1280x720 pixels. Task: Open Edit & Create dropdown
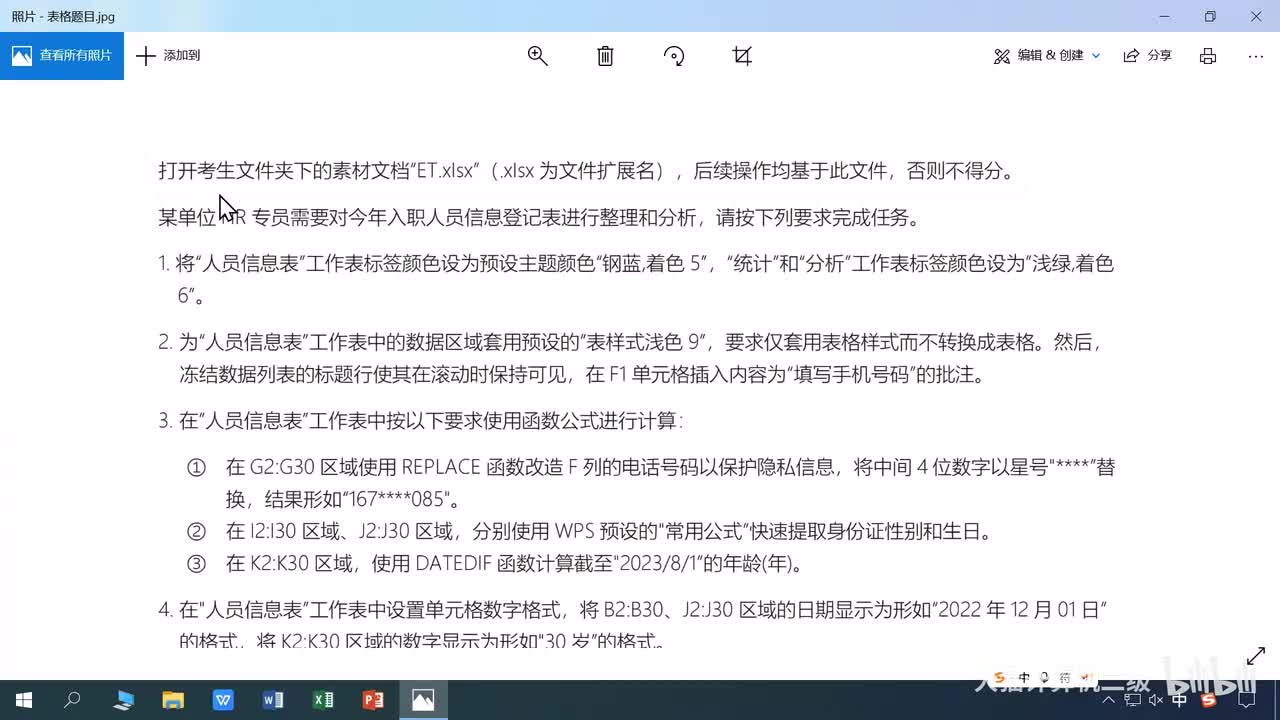click(1047, 56)
